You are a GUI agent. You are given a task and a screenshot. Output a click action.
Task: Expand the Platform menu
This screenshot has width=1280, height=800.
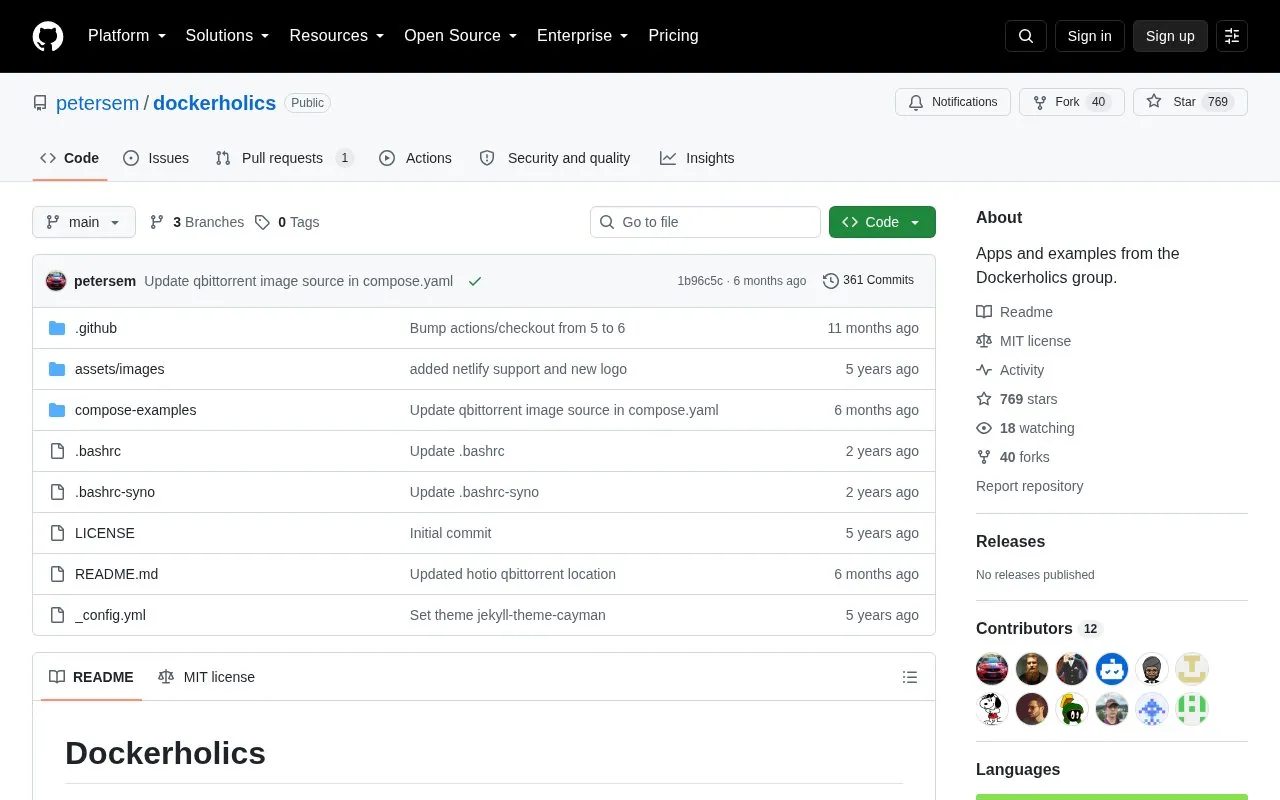point(127,36)
